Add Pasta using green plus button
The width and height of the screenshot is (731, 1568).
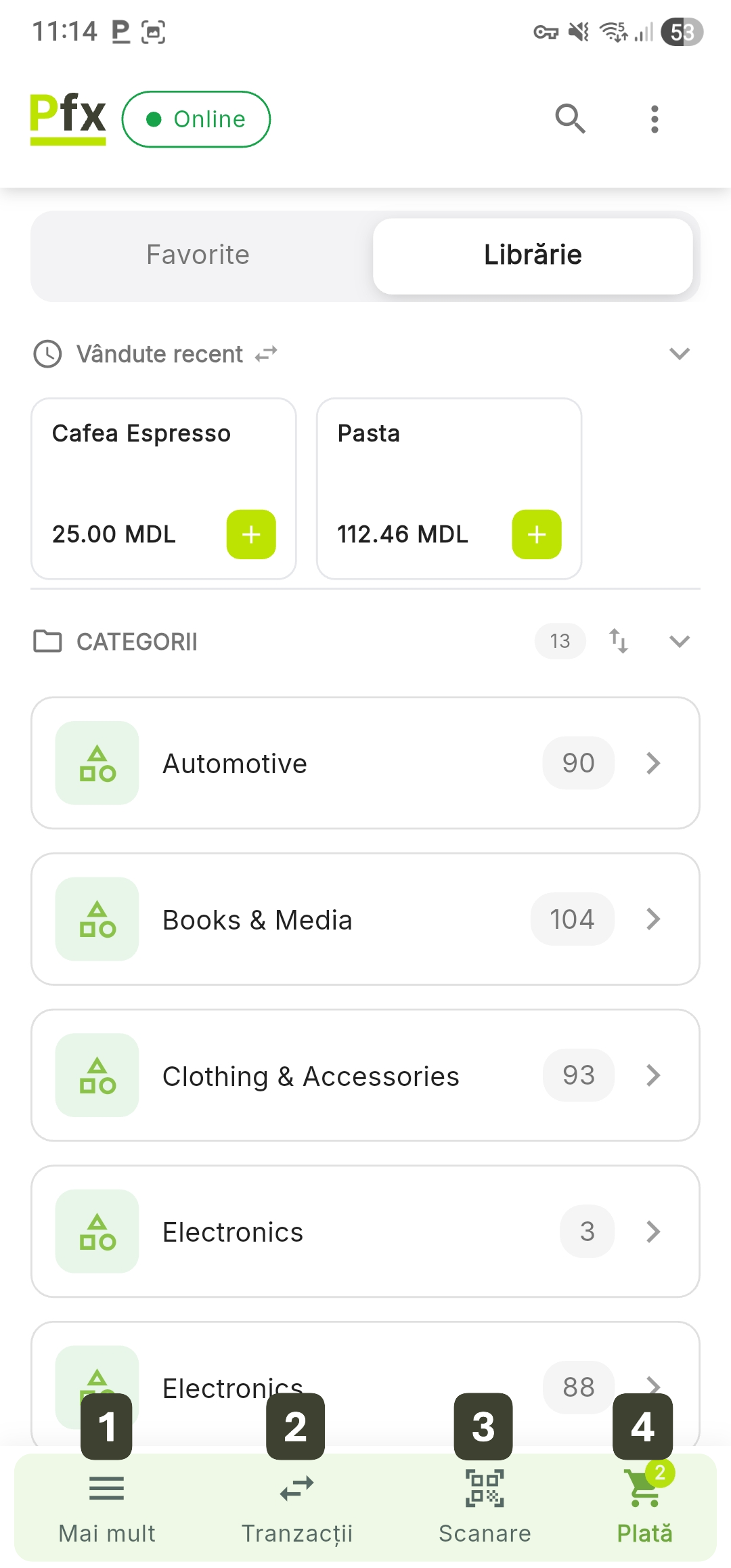tap(537, 534)
